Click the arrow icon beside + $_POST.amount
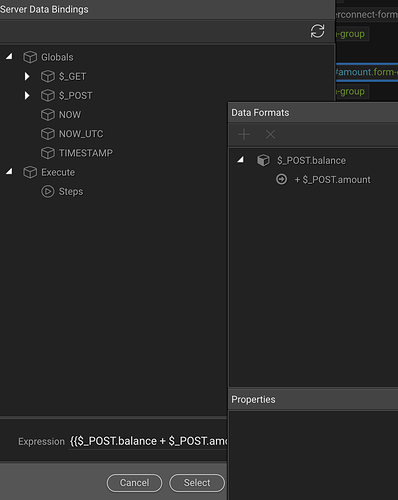The height and width of the screenshot is (500, 398). [x=281, y=179]
